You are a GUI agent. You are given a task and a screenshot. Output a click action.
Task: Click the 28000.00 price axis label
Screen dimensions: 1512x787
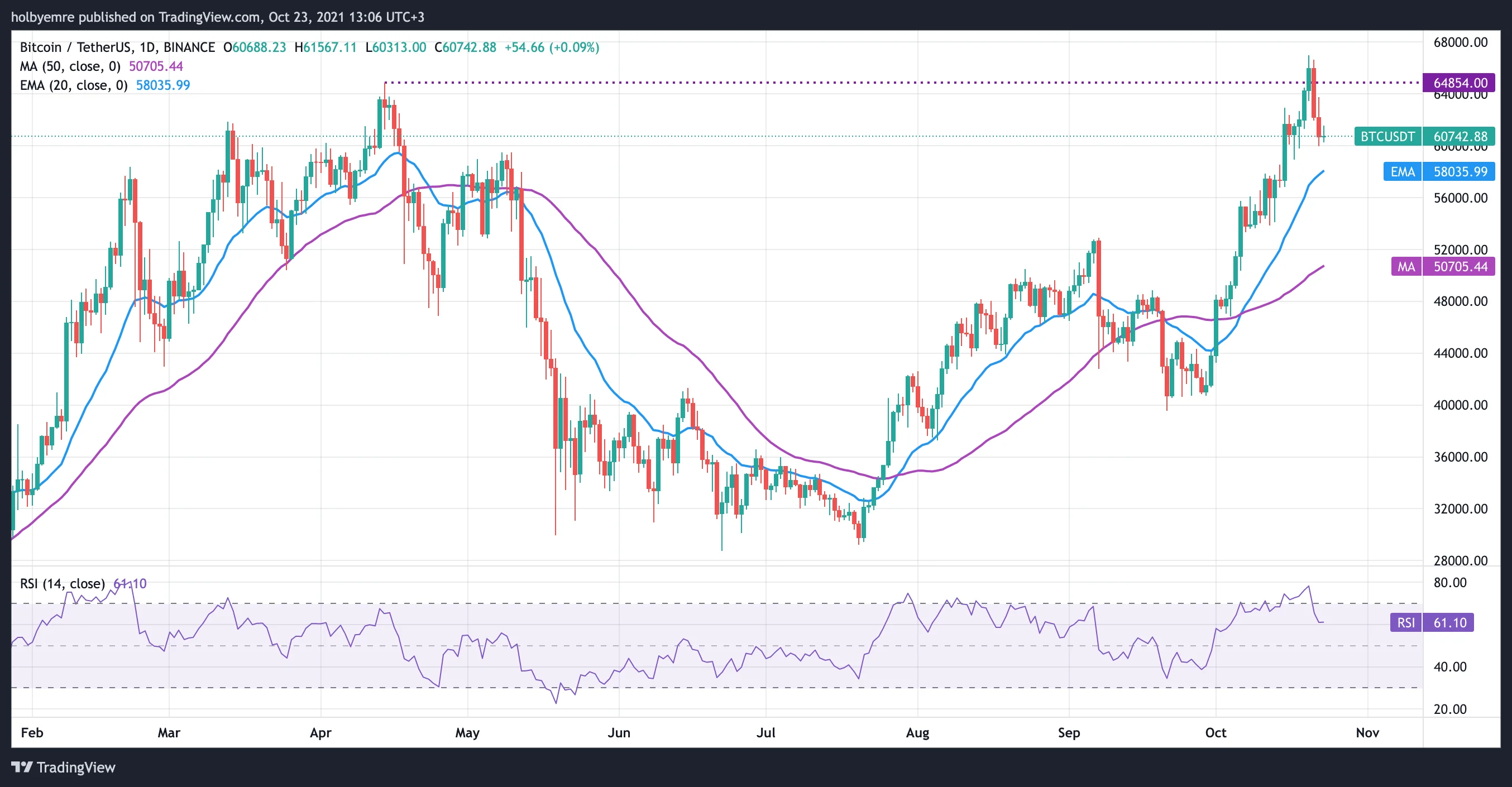click(x=1460, y=560)
